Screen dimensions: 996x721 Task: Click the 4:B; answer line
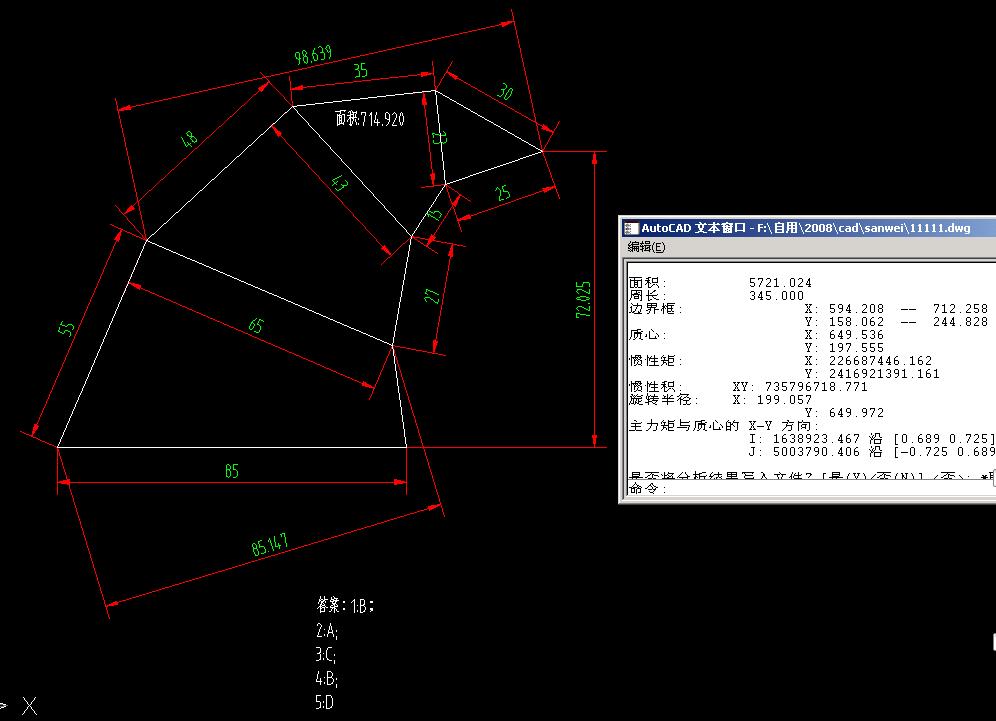(326, 679)
